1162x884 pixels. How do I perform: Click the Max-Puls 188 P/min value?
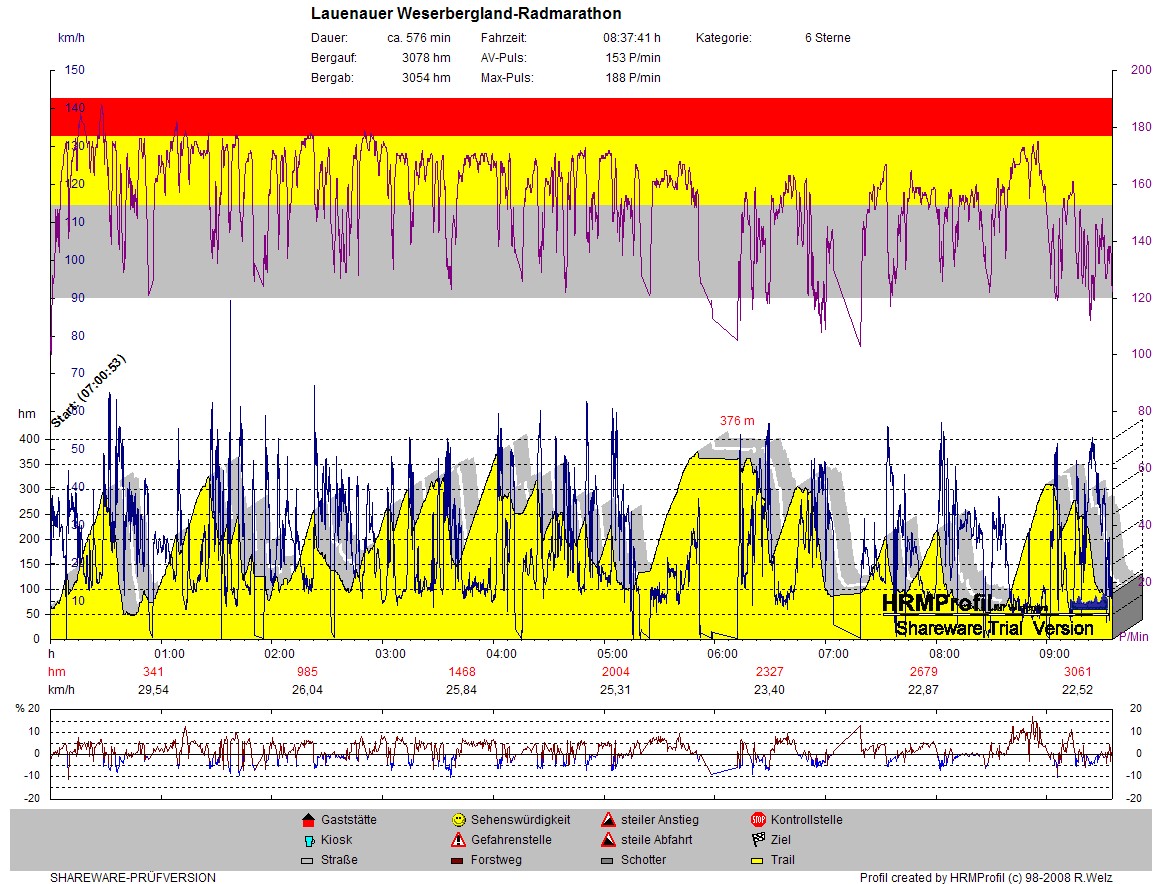(633, 78)
